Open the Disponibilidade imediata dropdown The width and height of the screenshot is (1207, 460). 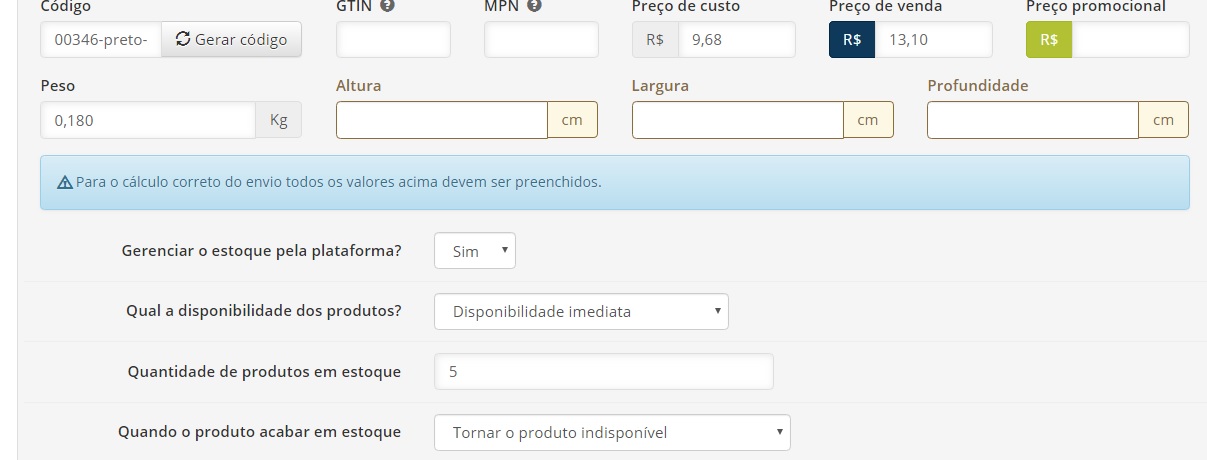tap(581, 311)
